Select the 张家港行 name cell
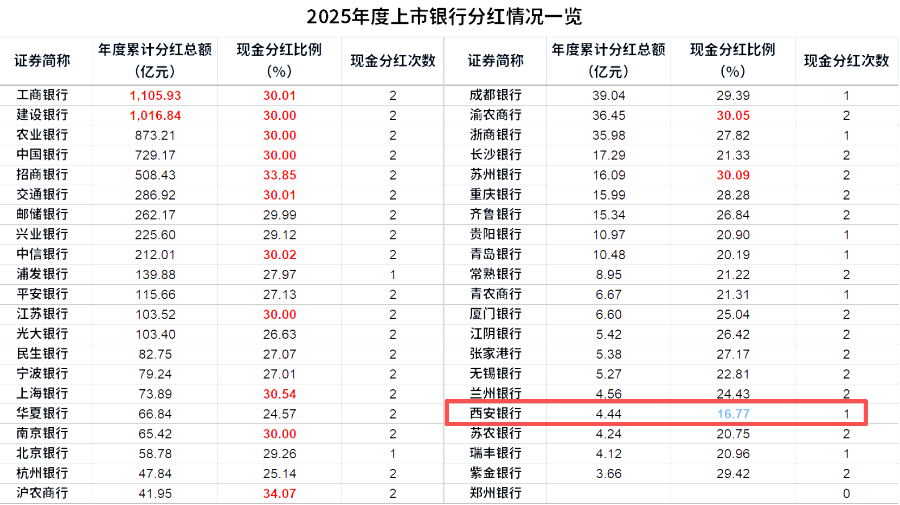The width and height of the screenshot is (900, 505). point(495,354)
